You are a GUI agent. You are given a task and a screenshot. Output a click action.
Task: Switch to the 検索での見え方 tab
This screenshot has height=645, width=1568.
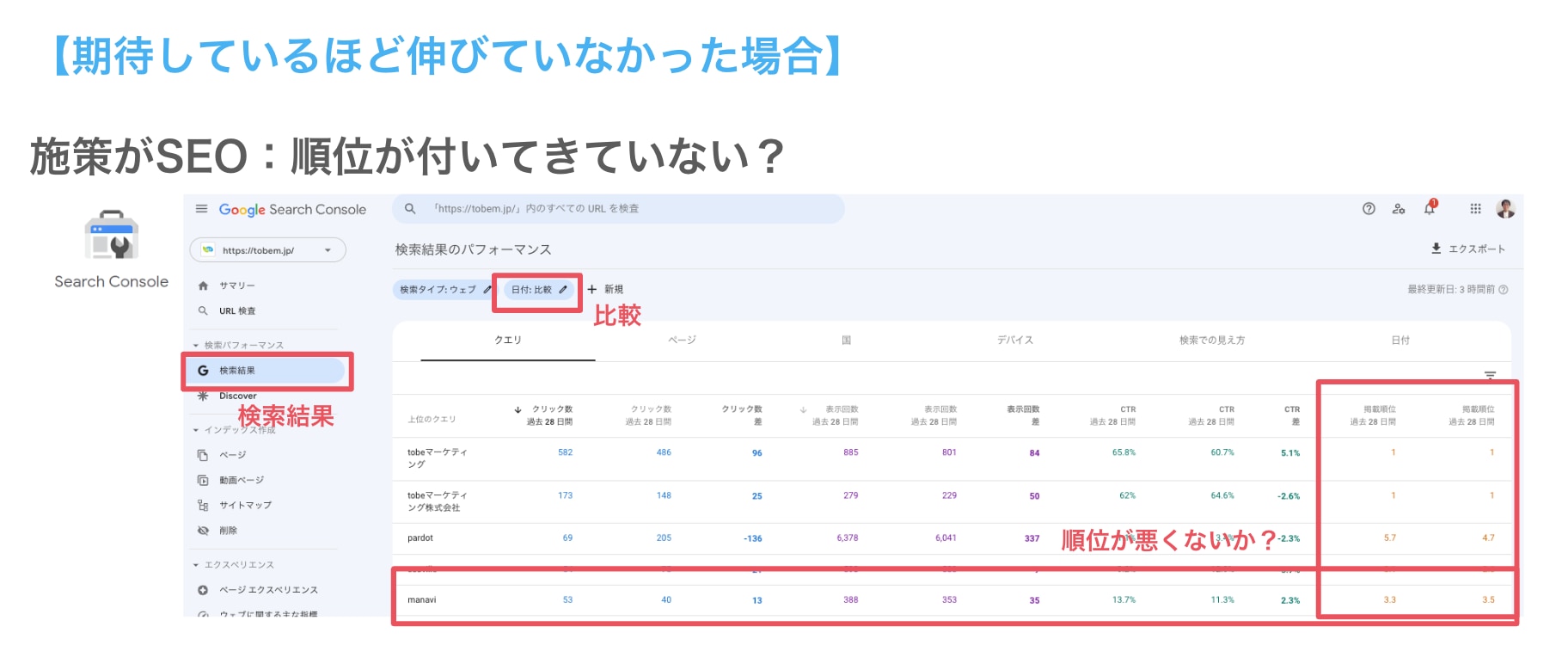(x=1212, y=341)
